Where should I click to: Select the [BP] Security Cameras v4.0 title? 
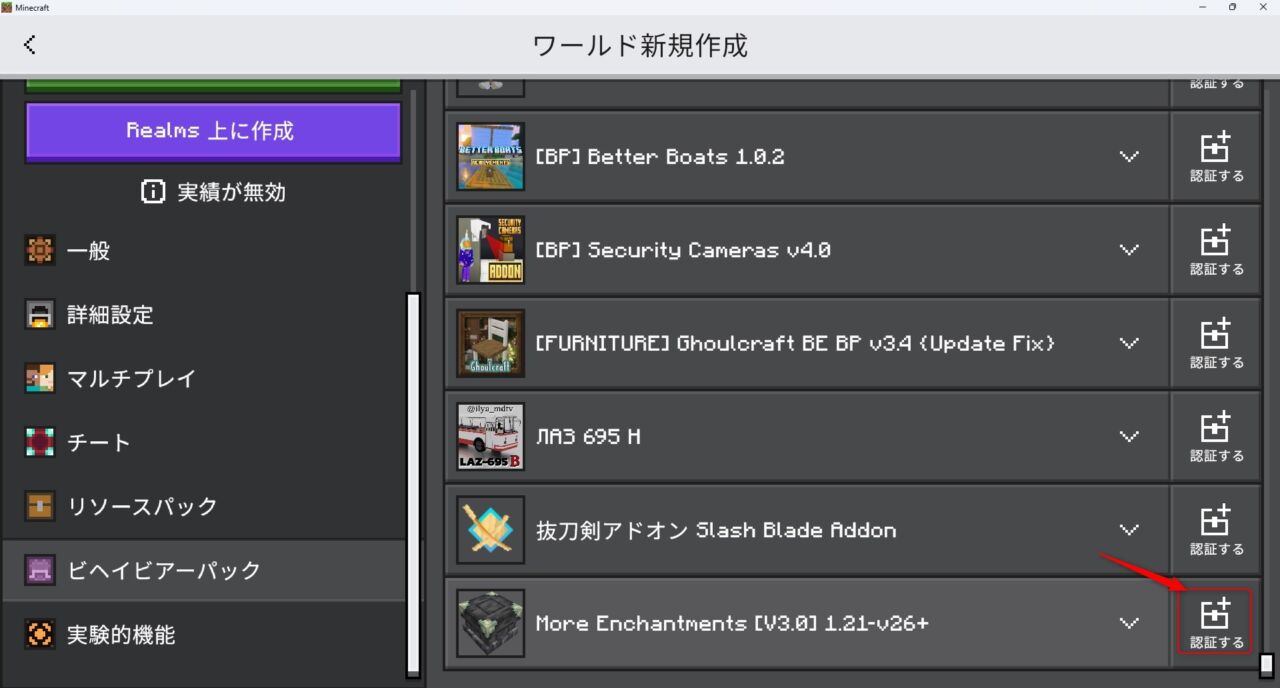683,250
